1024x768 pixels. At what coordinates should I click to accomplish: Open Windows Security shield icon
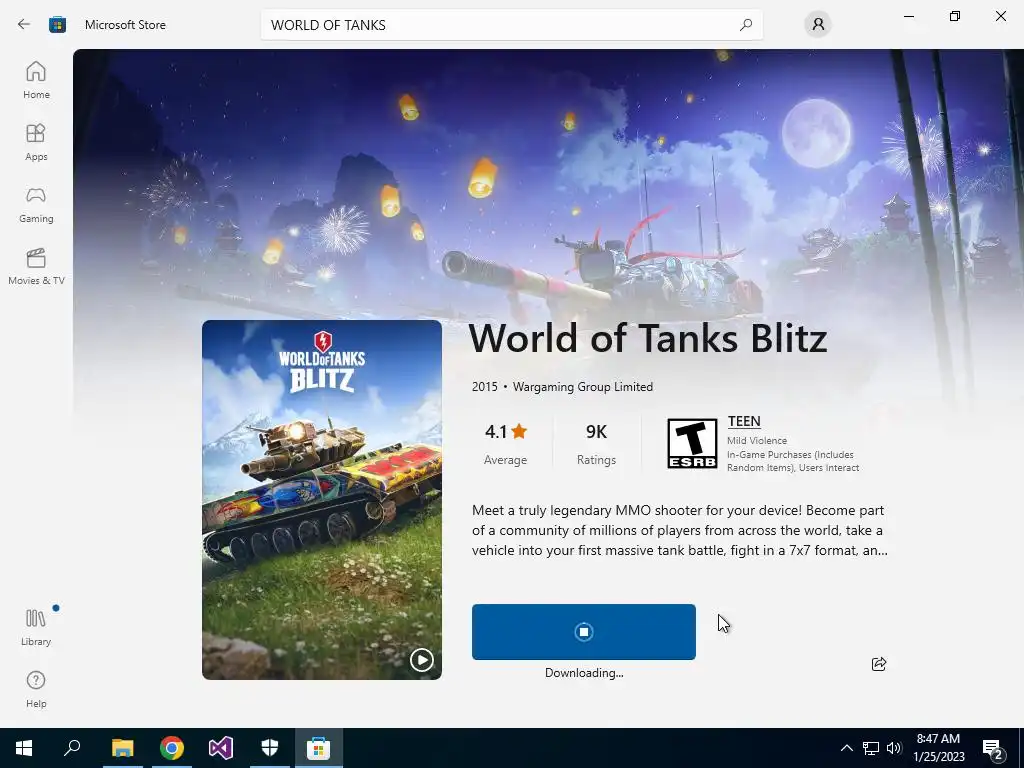click(x=270, y=748)
